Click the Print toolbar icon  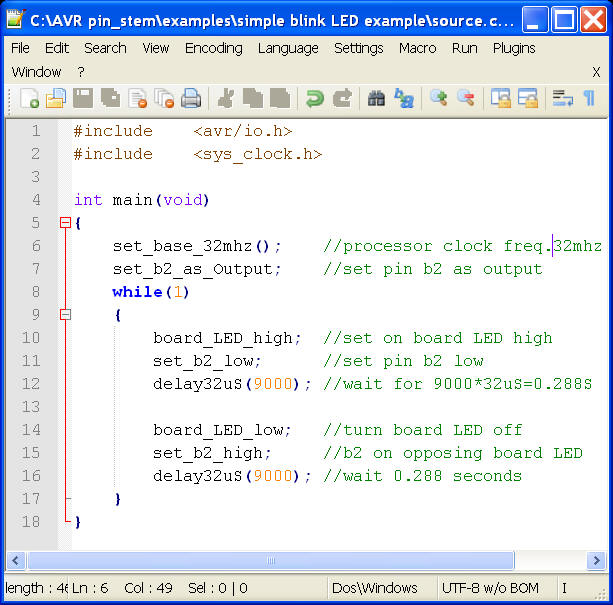[191, 98]
